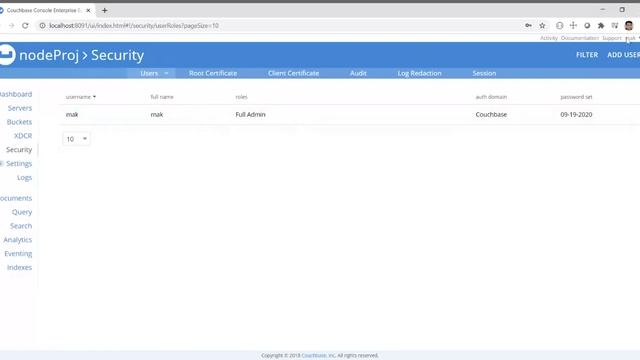This screenshot has height=360, width=640.
Task: Click the Couchbase auth domain cell
Action: [491, 115]
